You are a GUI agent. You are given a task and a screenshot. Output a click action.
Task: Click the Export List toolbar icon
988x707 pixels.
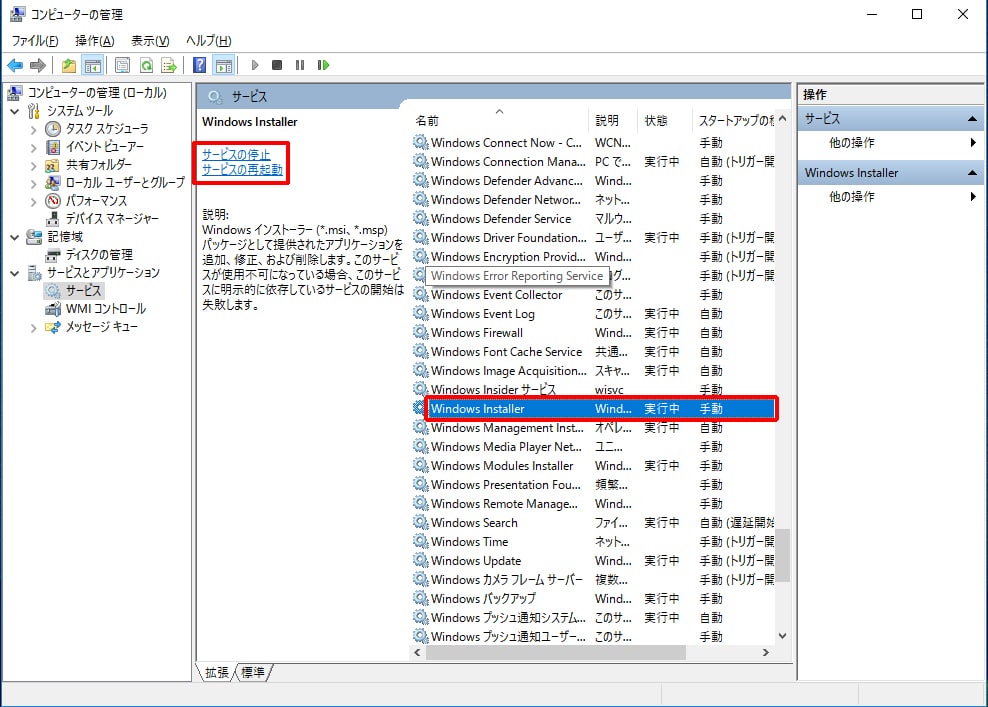coord(169,65)
